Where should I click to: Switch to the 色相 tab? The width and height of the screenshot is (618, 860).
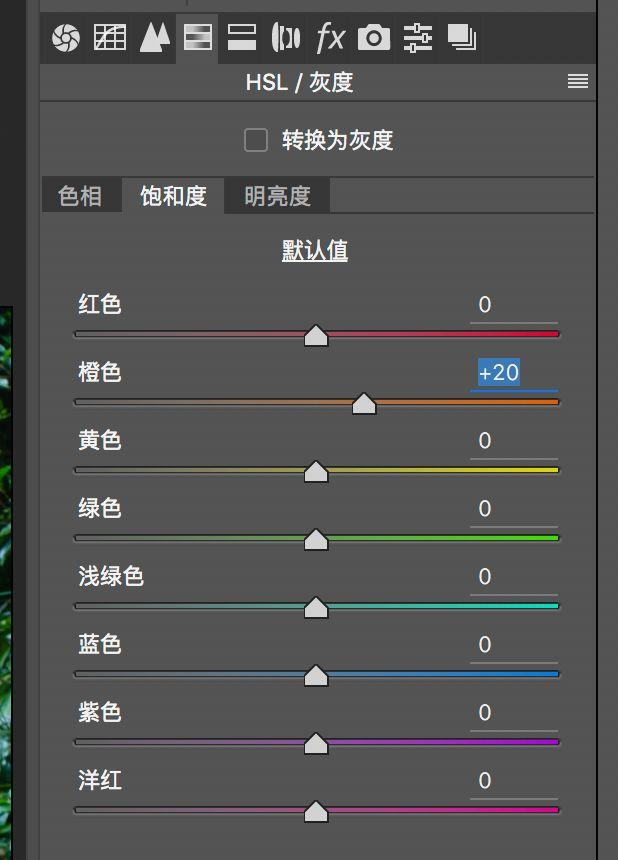[80, 196]
